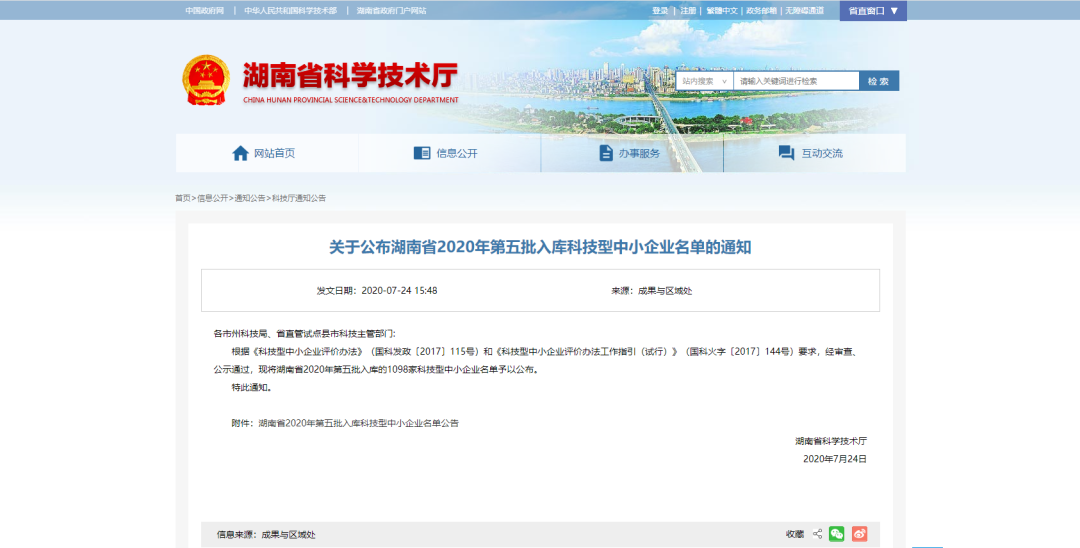Viewport: 1080px width, 548px height.
Task: Click the keyword search input field
Action: point(795,81)
